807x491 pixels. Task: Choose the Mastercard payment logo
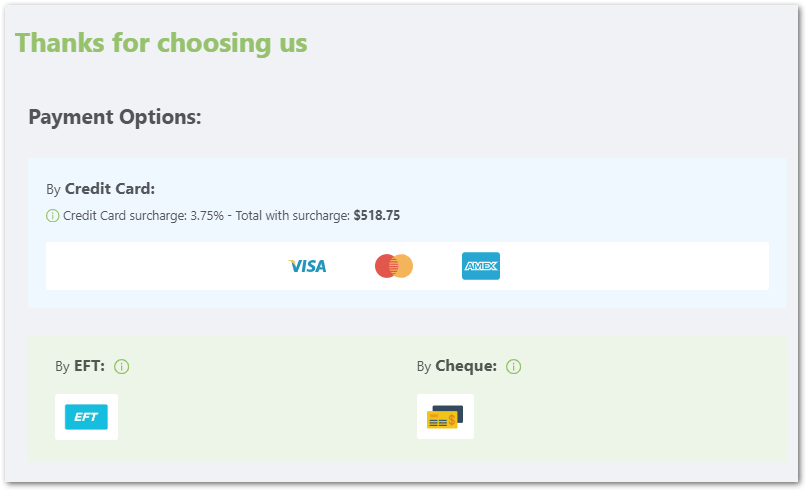pyautogui.click(x=394, y=266)
